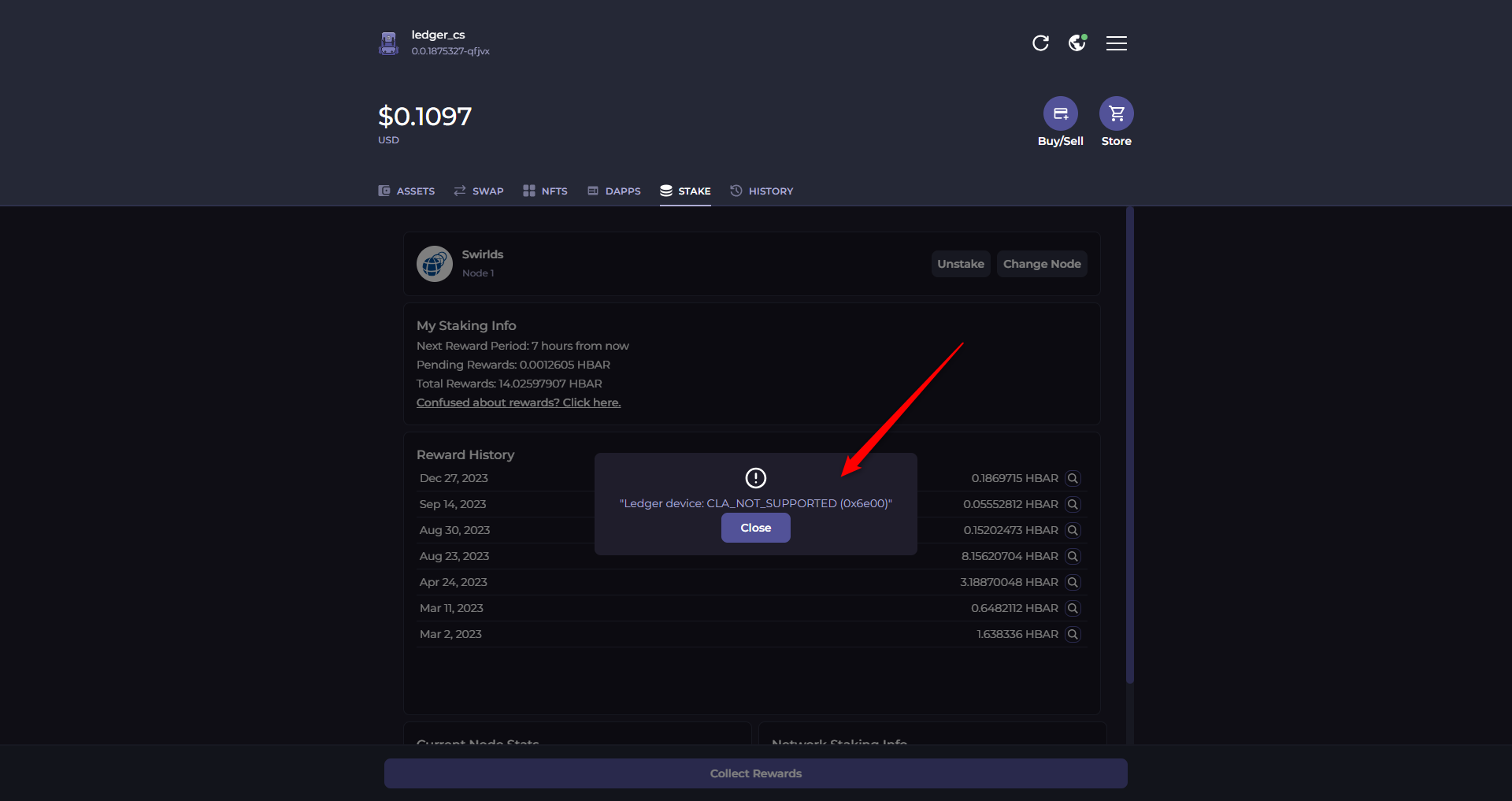The image size is (1512, 801).
Task: Click the CLA_NOT_SUPPORTED error message text
Action: pos(755,503)
